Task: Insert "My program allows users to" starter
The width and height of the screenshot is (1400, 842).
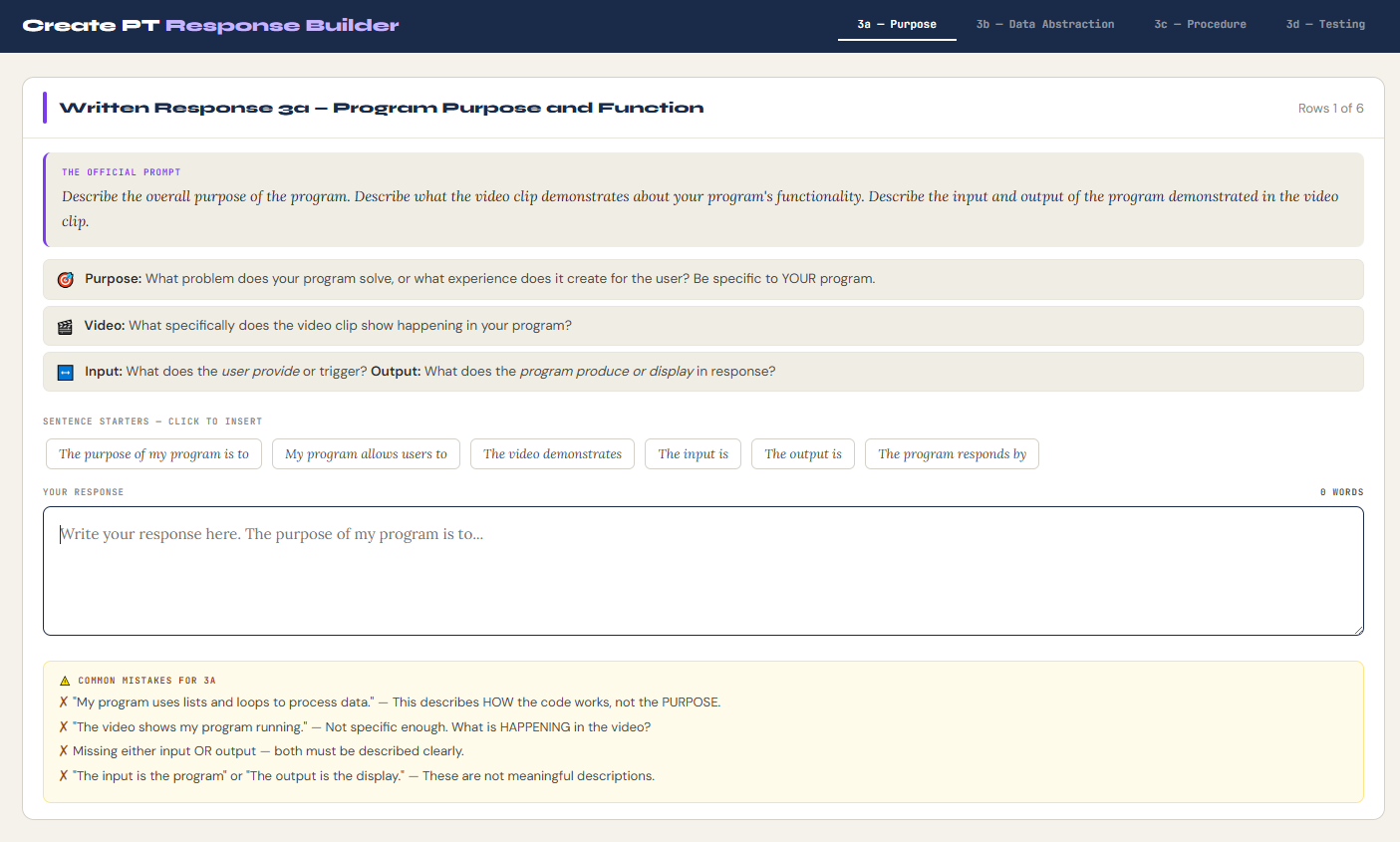Action: click(x=366, y=454)
